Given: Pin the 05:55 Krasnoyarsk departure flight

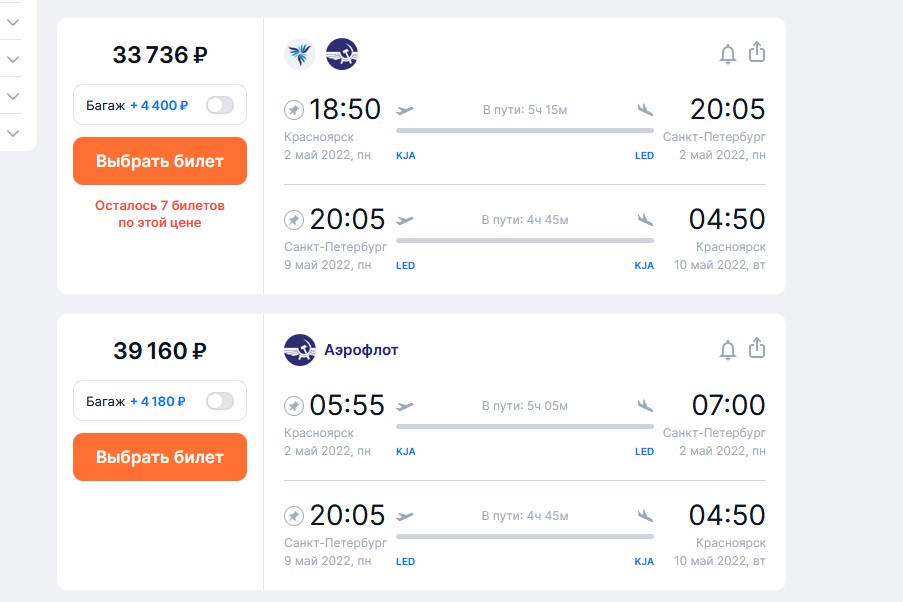Looking at the screenshot, I should [294, 406].
